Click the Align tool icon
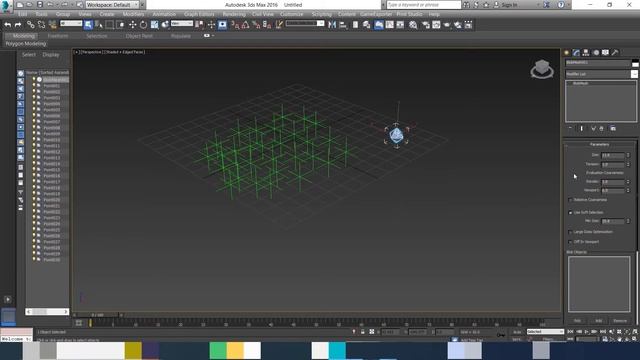 [343, 25]
